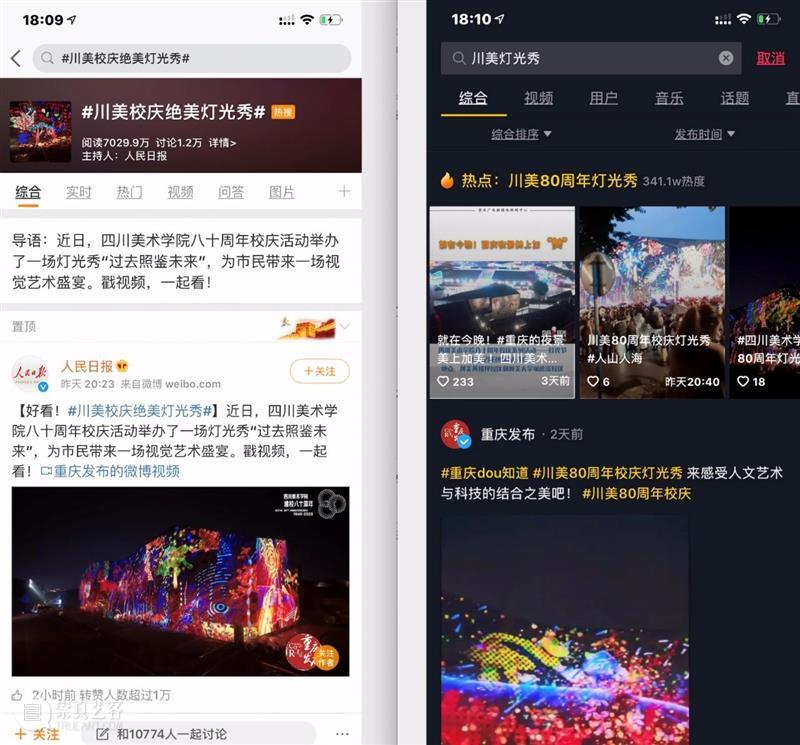Switch to the 话题 tab in Douyin
Screen dimensions: 800x745
tap(735, 98)
